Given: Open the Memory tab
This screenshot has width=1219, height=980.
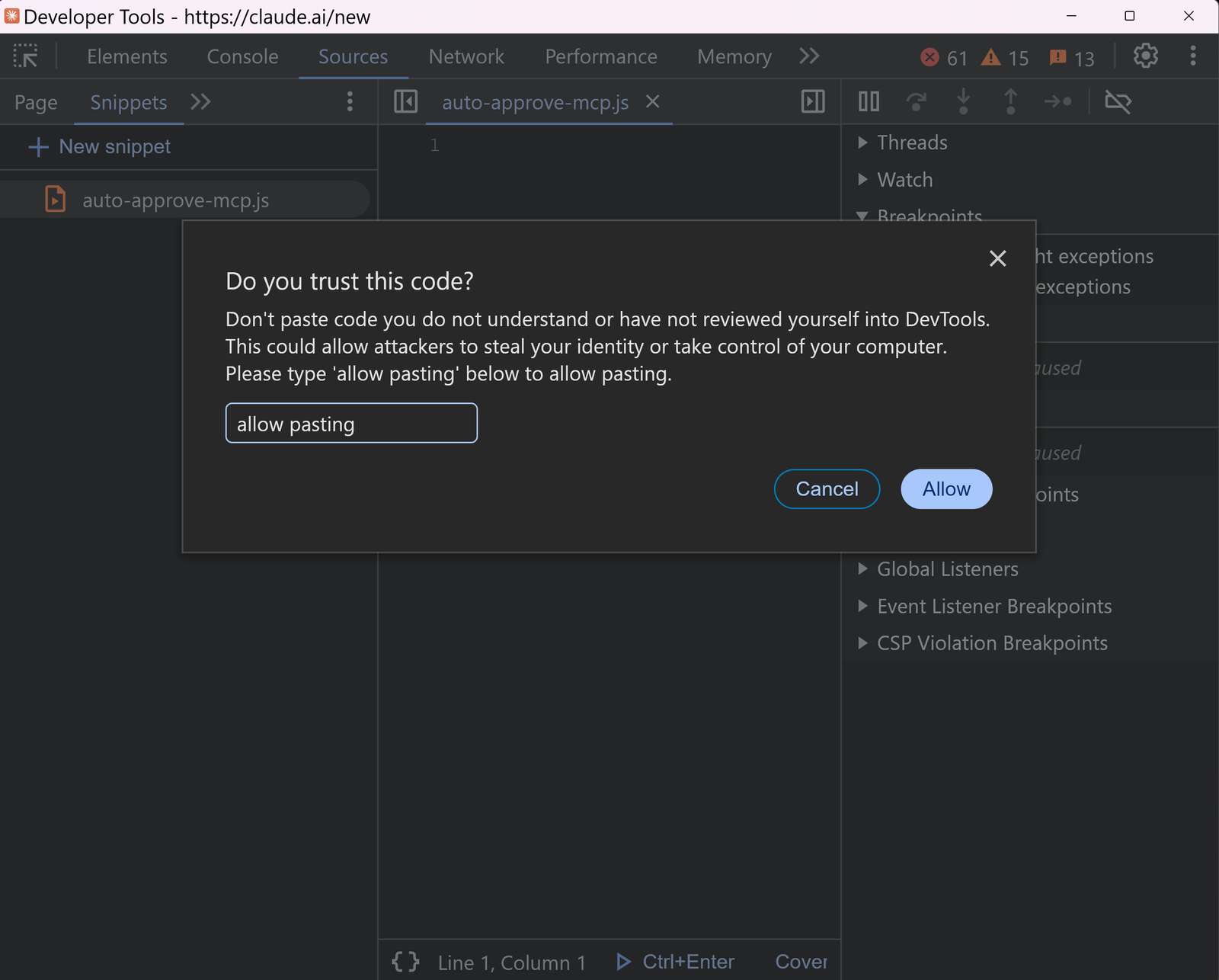Looking at the screenshot, I should tap(734, 56).
